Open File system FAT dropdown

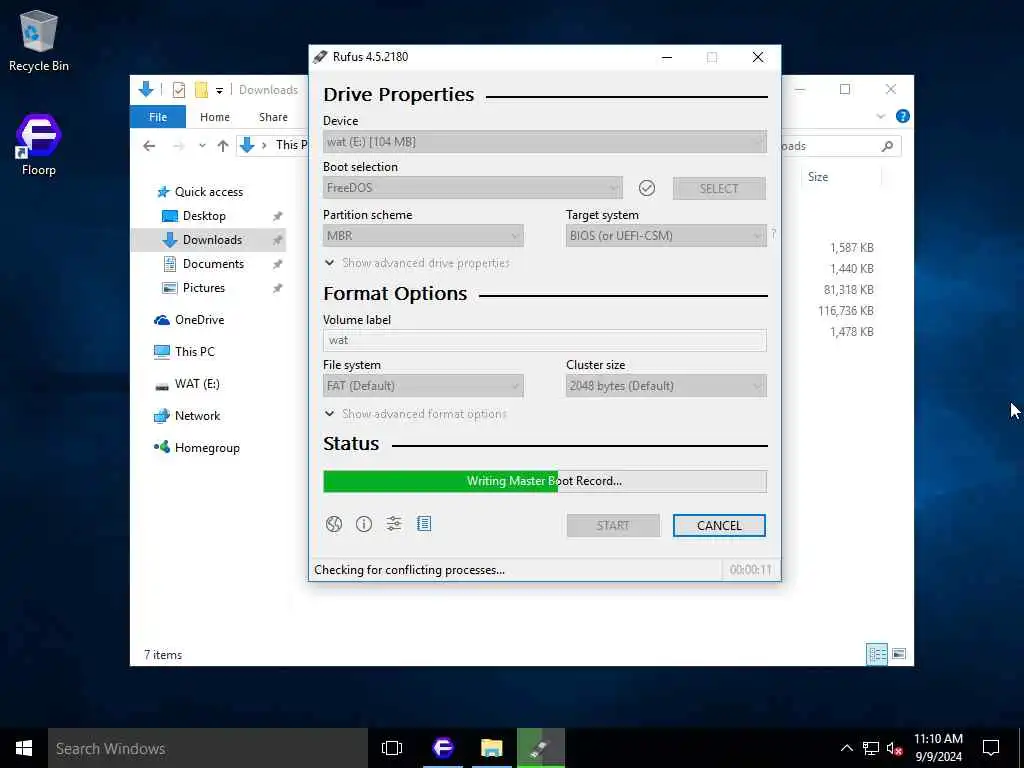[x=423, y=386]
